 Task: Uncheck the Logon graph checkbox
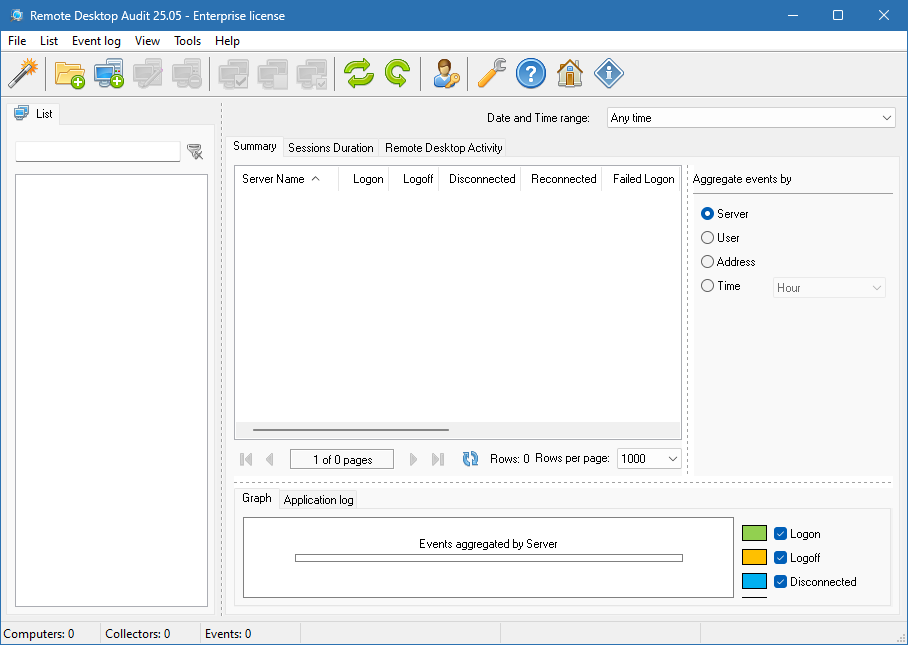[x=781, y=534]
